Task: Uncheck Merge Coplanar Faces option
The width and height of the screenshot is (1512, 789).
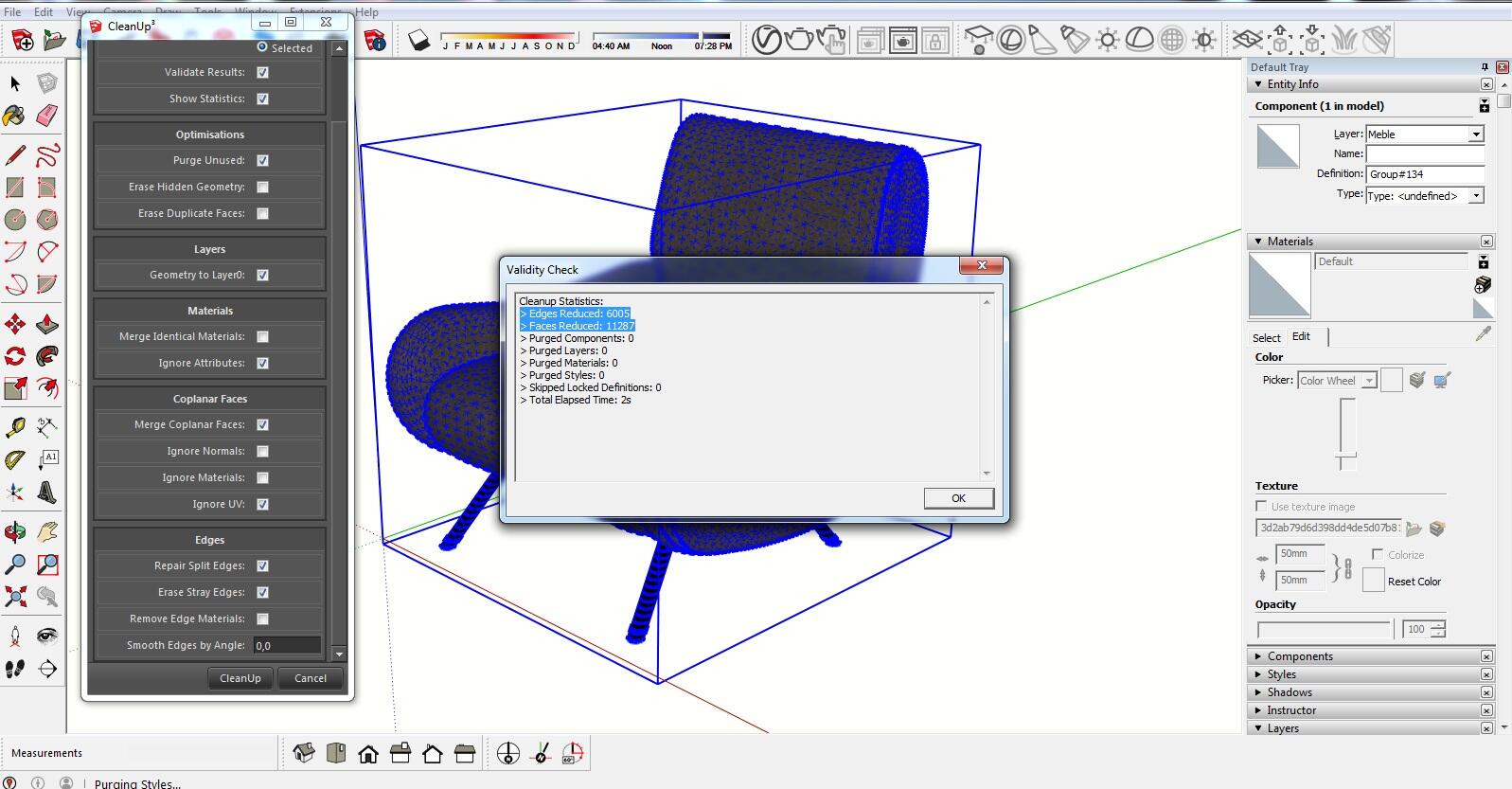Action: 262,424
